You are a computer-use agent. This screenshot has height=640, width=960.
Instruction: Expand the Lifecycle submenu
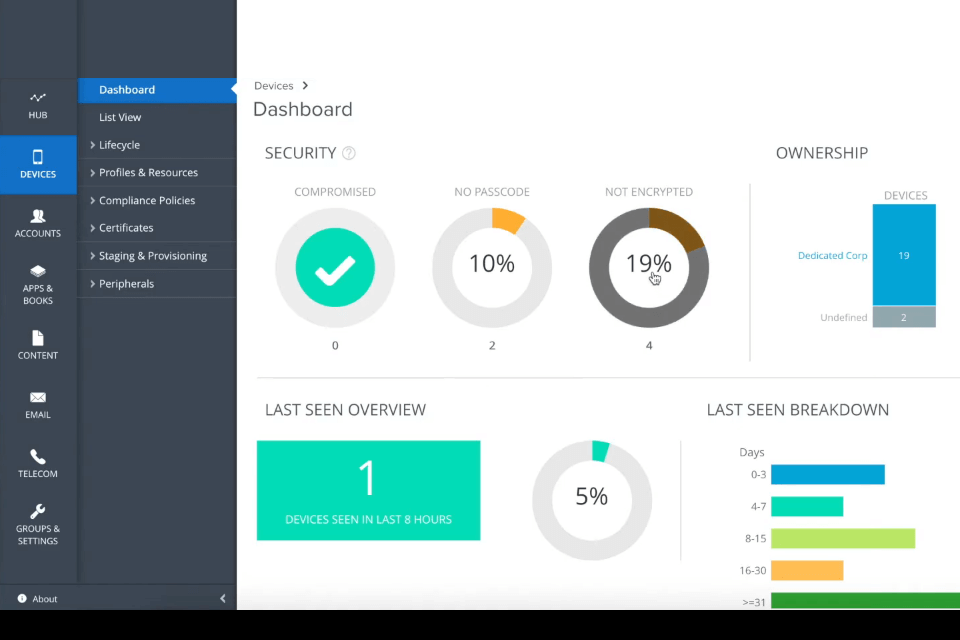tap(117, 144)
